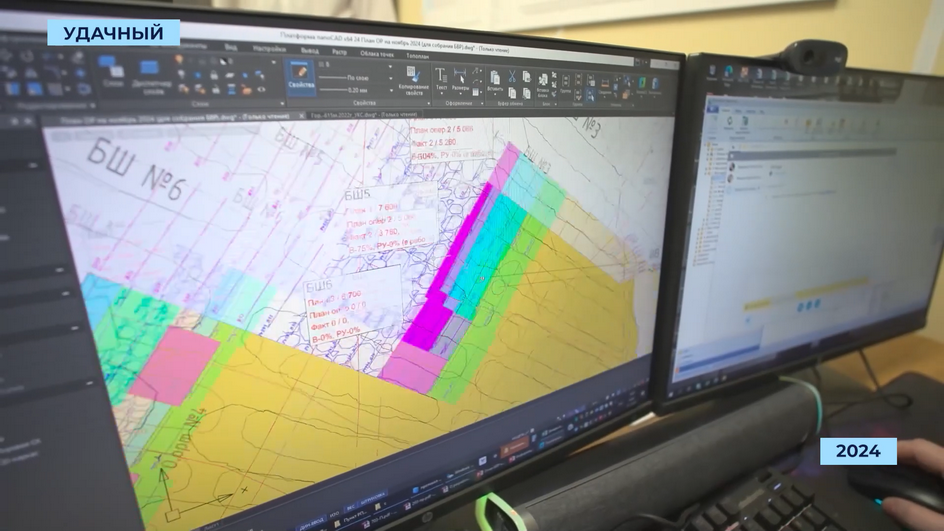Click the Группа group button
Screen dimensions: 944x531
click(565, 85)
